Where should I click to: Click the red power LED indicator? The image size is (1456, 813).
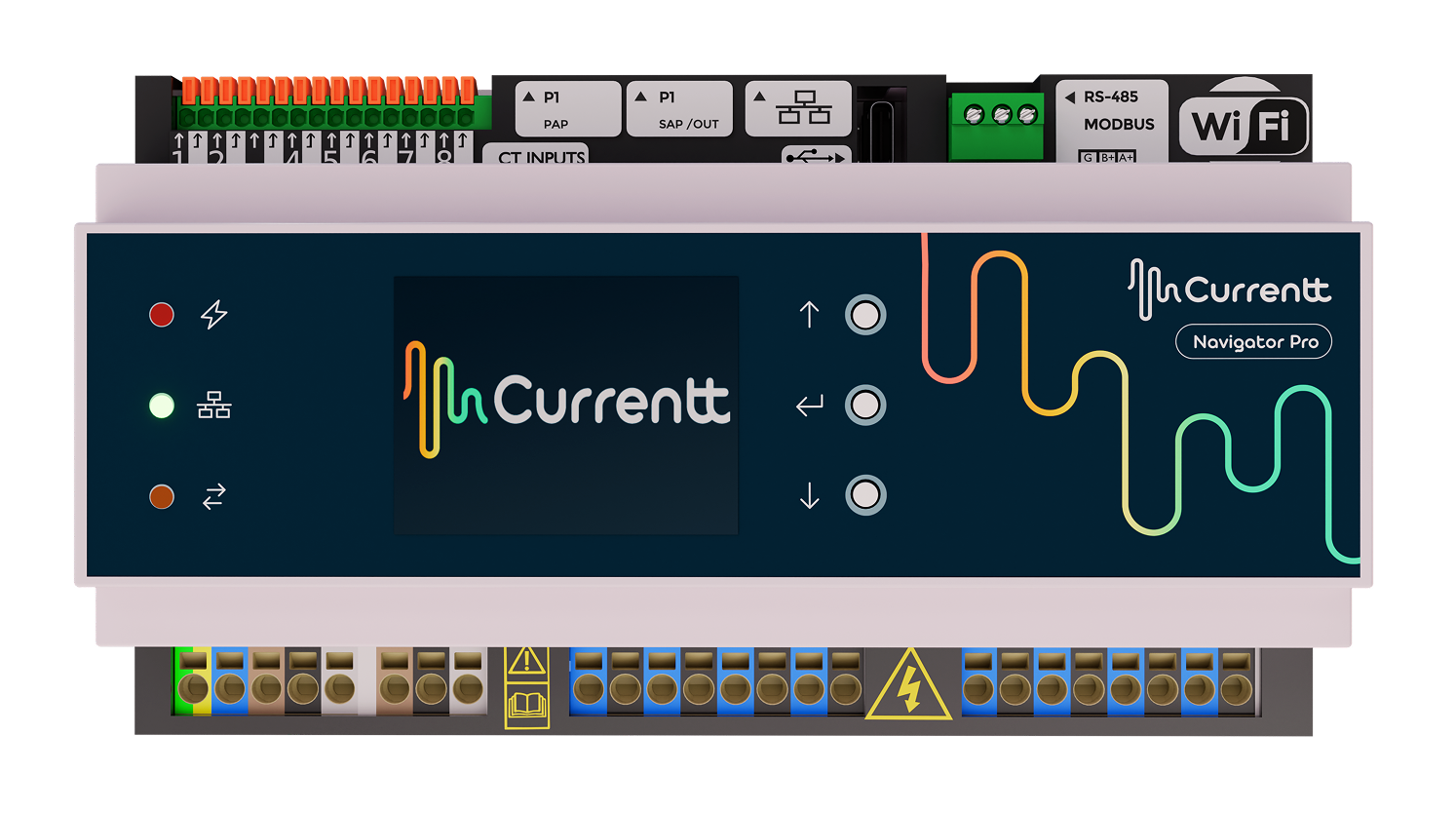pos(162,314)
